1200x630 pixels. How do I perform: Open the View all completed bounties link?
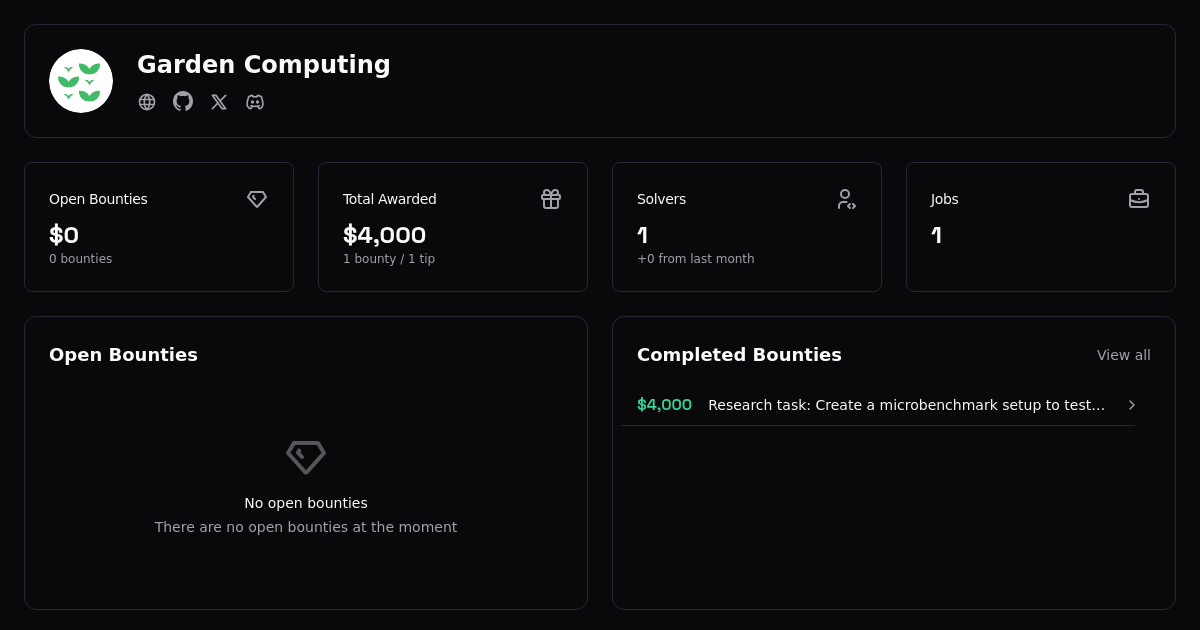pyautogui.click(x=1123, y=355)
